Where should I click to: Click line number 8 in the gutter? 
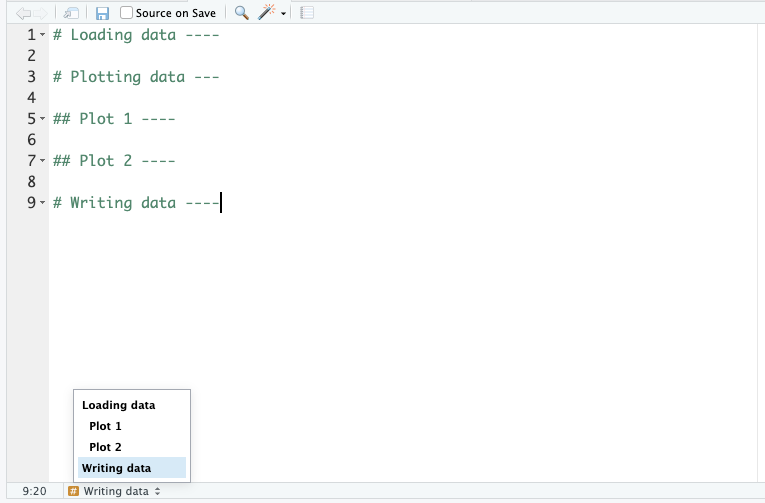pos(32,181)
